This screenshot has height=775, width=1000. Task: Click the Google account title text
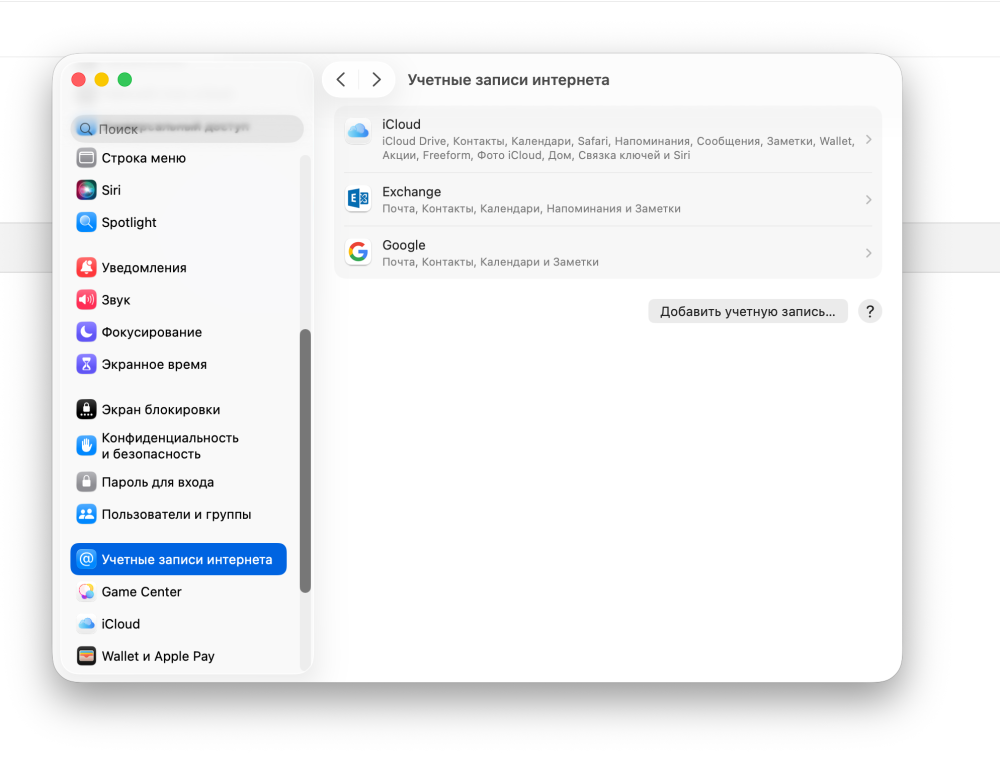point(404,245)
